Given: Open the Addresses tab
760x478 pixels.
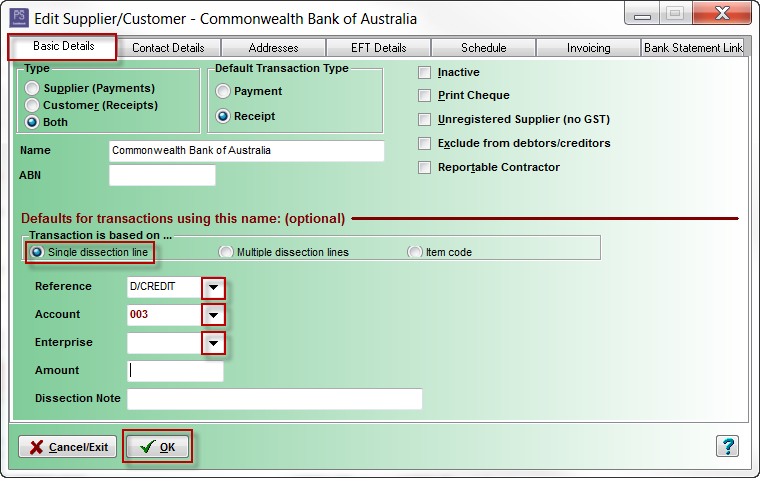Looking at the screenshot, I should tap(273, 48).
